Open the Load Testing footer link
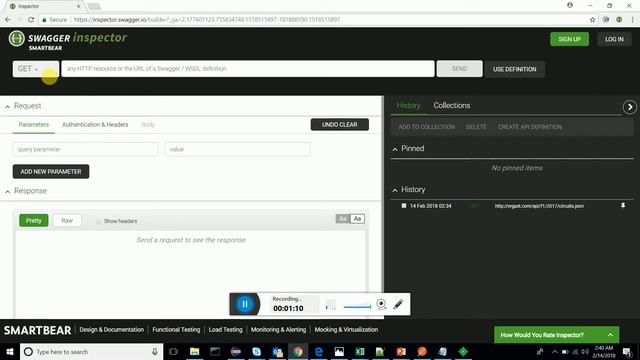Screen dimensions: 640x360 [225, 329]
